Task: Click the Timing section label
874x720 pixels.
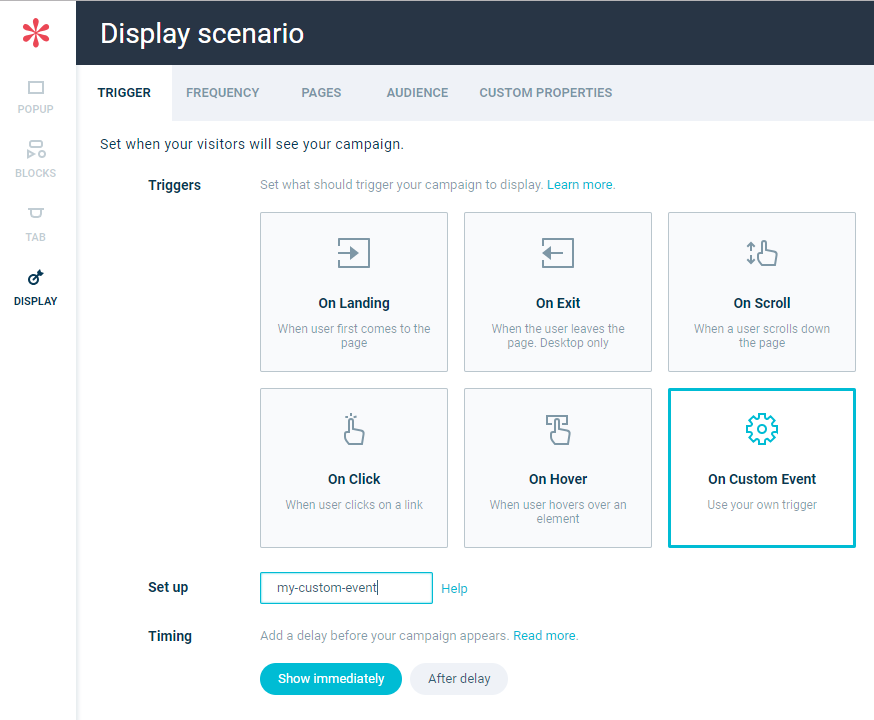Action: tap(170, 636)
